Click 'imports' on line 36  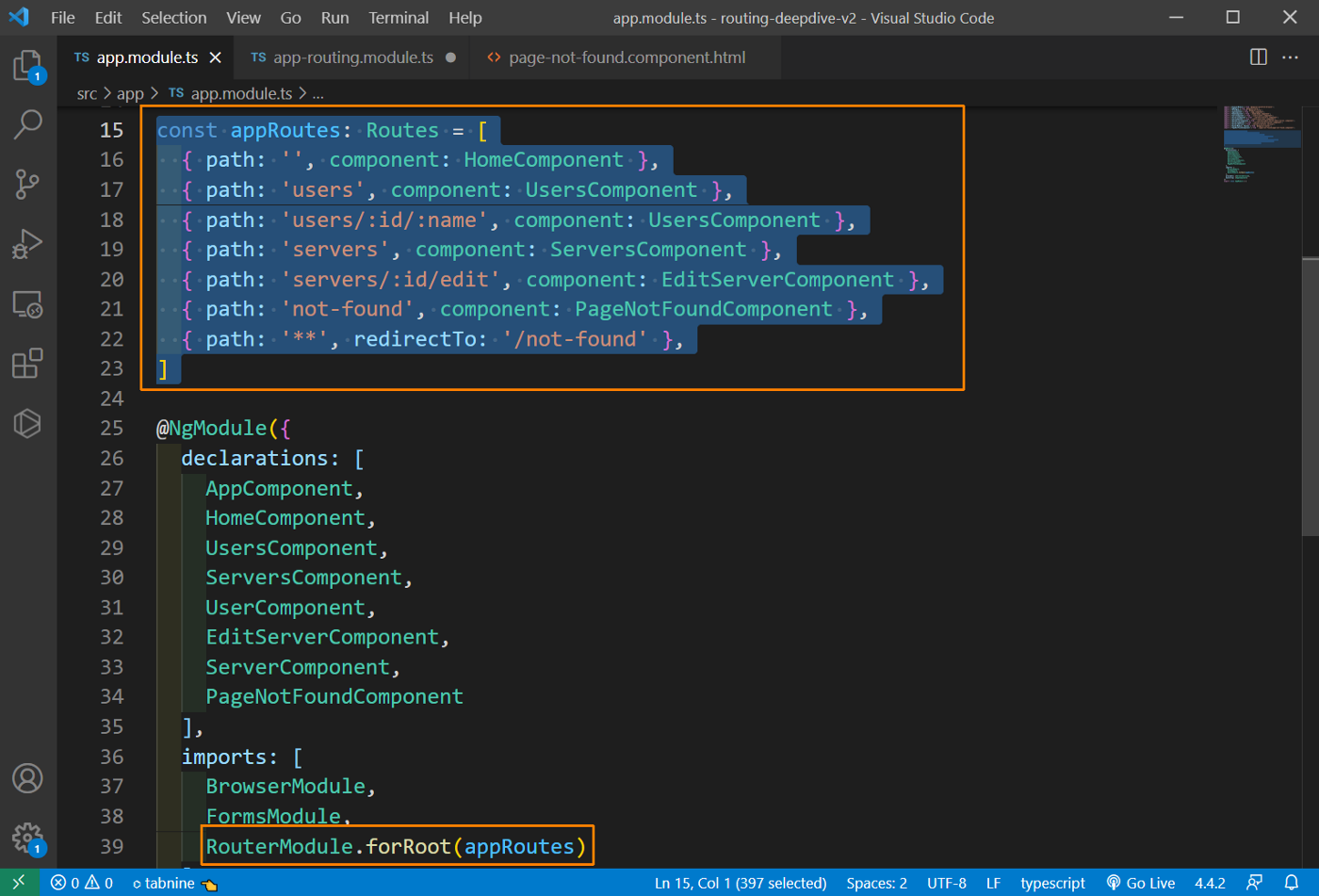pyautogui.click(x=224, y=758)
